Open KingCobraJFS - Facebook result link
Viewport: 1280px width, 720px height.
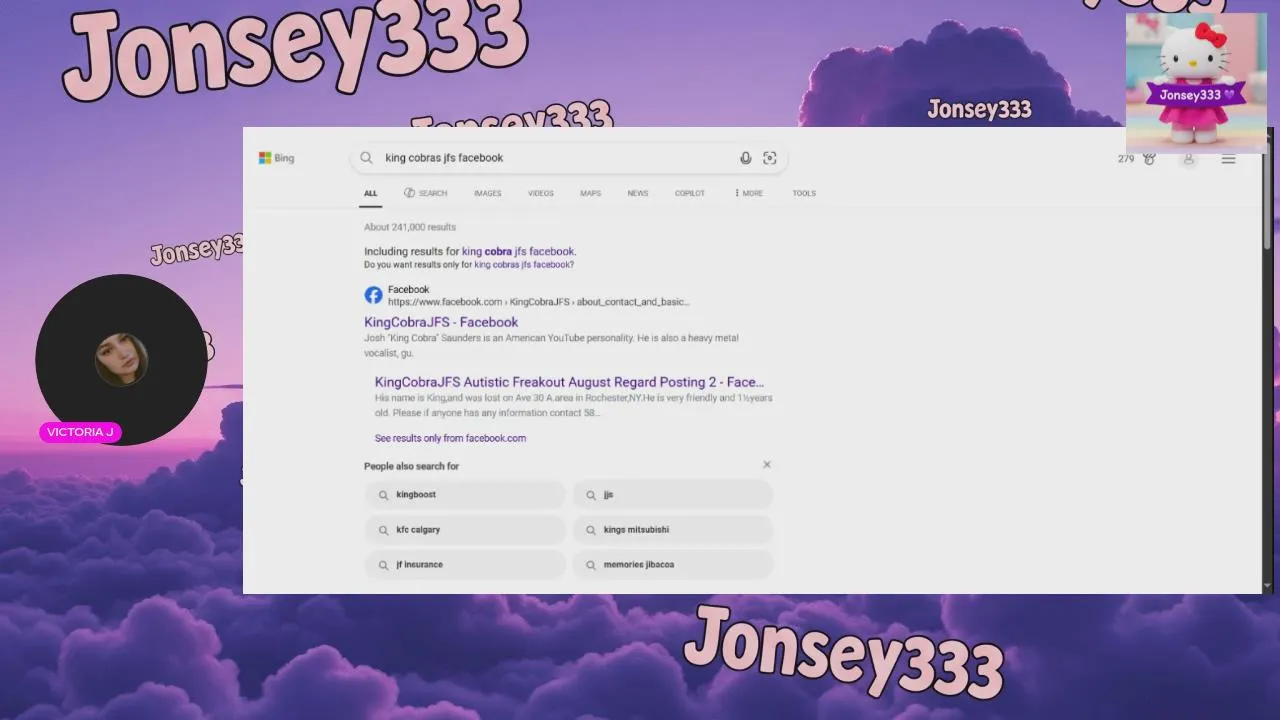coord(441,322)
